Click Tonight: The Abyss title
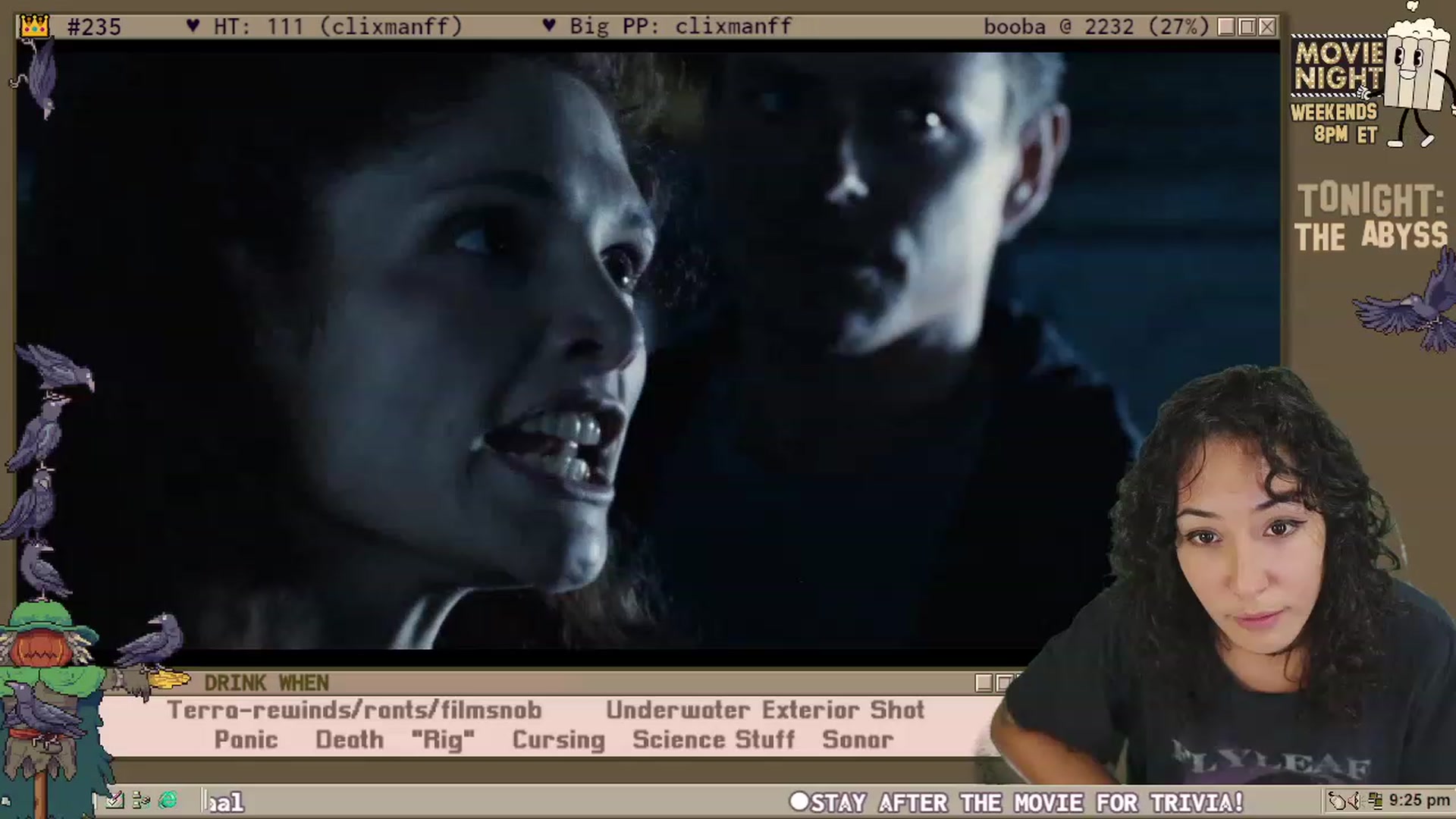This screenshot has width=1456, height=819. (x=1371, y=218)
